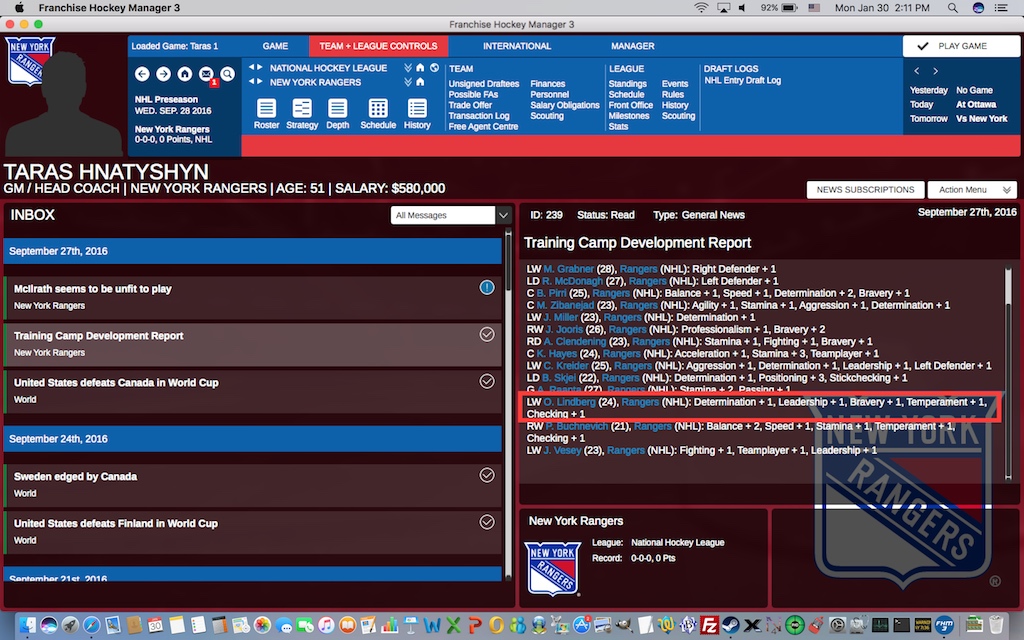Go back with the left arrow navigation icon
Viewport: 1024px width, 640px height.
click(142, 74)
